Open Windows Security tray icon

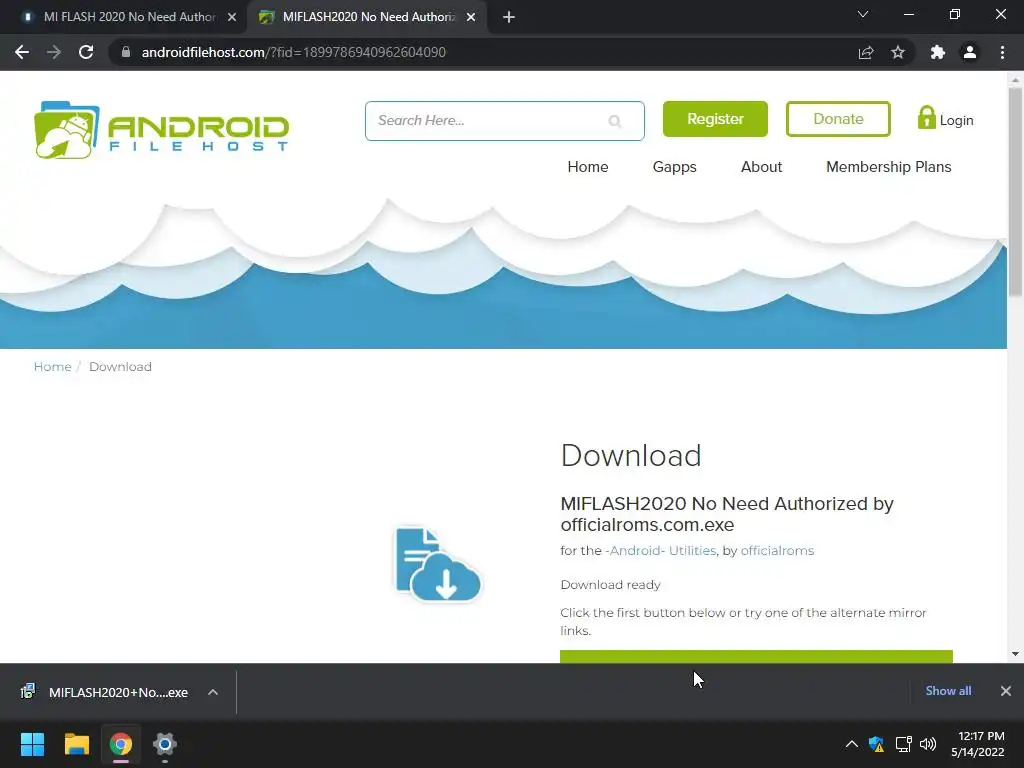click(x=876, y=744)
